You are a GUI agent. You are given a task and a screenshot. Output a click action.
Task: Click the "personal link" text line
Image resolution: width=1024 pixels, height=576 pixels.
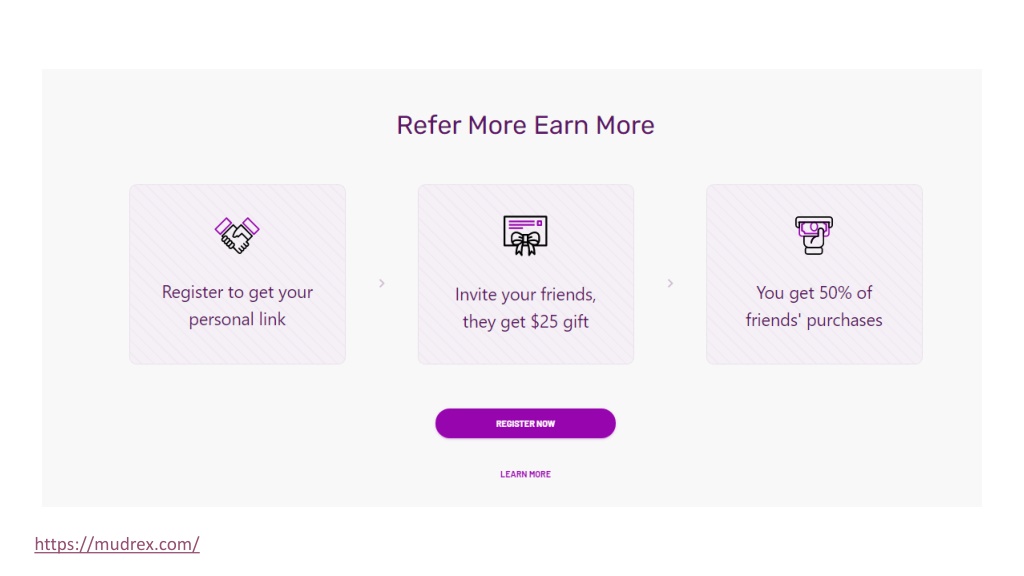(x=237, y=319)
